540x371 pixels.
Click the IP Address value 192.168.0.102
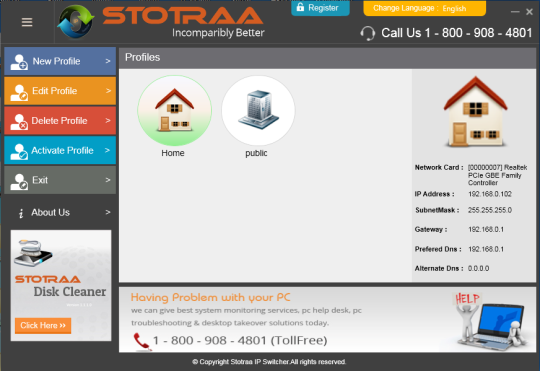[490, 194]
